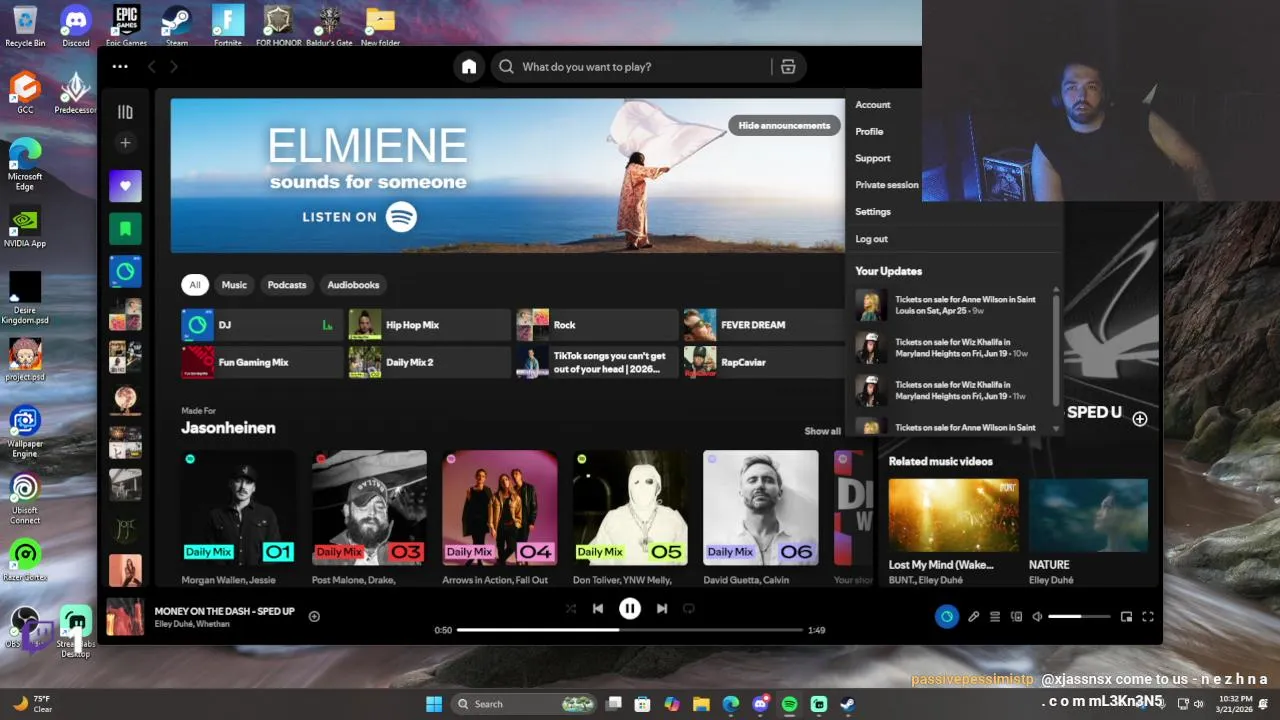Go to Spotify Home with house icon
This screenshot has width=1280, height=720.
[469, 67]
